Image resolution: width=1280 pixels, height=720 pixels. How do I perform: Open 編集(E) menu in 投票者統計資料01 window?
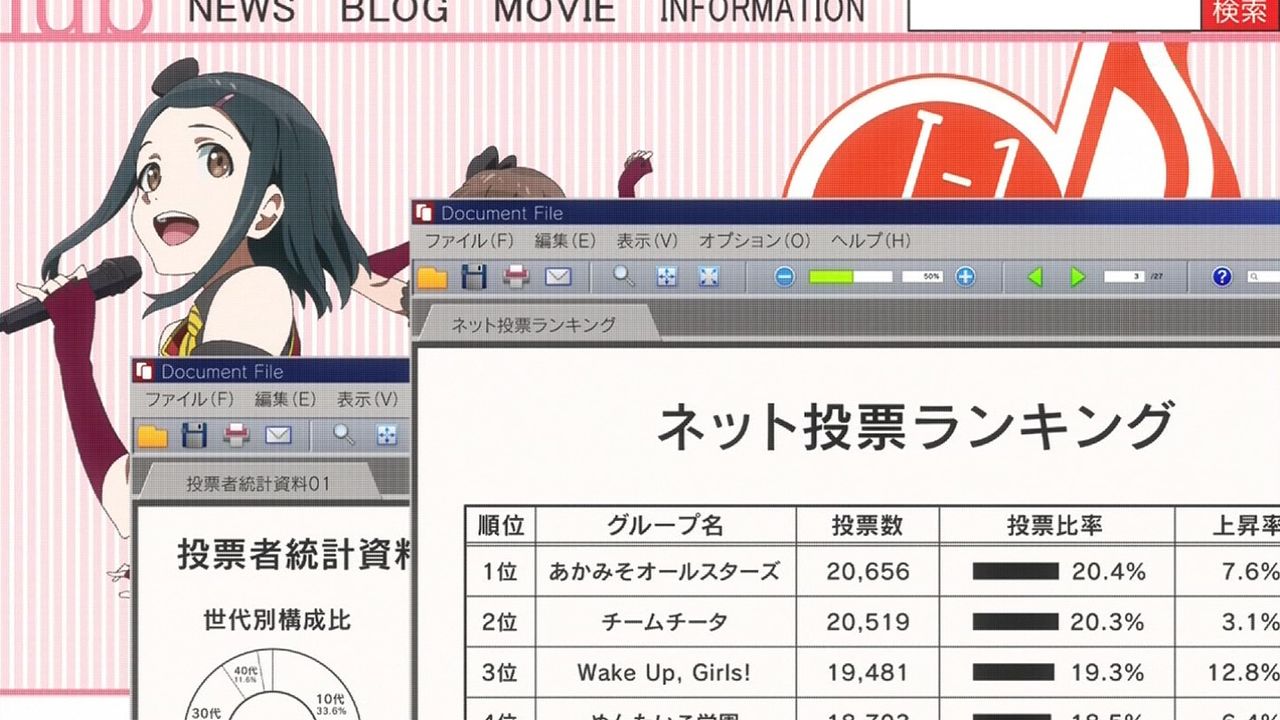[285, 399]
